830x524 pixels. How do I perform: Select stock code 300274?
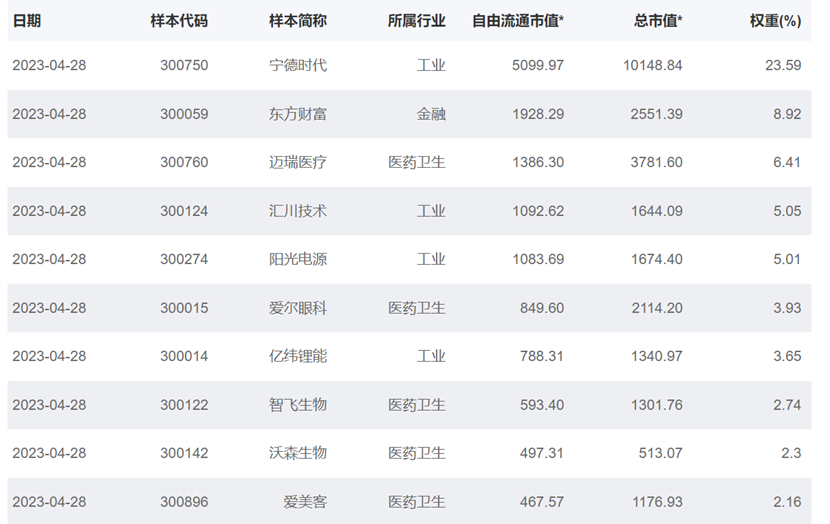[x=184, y=259]
